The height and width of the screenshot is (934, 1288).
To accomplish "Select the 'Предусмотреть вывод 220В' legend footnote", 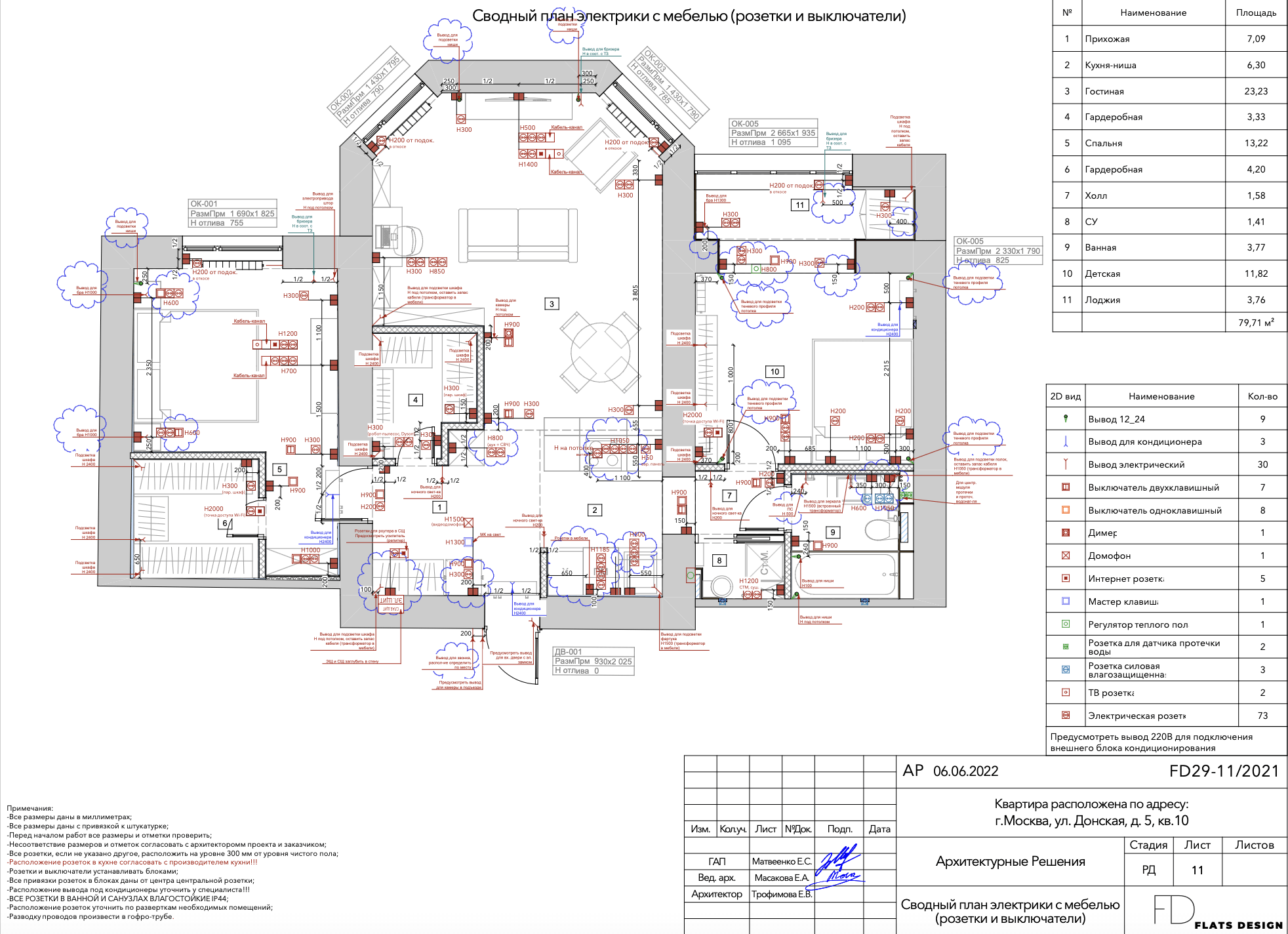I will (1151, 742).
